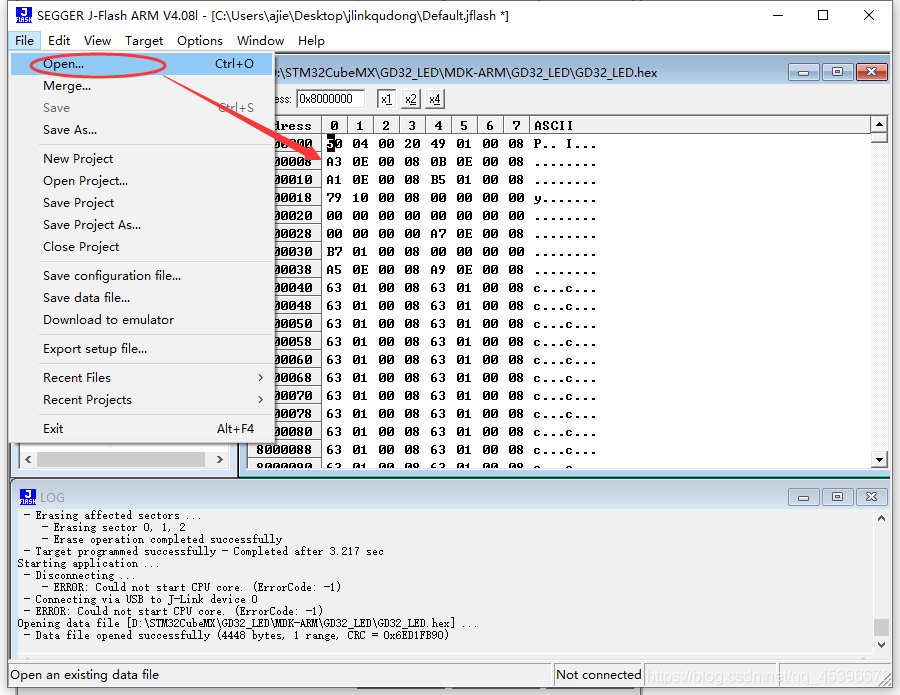This screenshot has width=900, height=695.
Task: Click LOG window vertical scrollbar thumb
Action: (881, 627)
